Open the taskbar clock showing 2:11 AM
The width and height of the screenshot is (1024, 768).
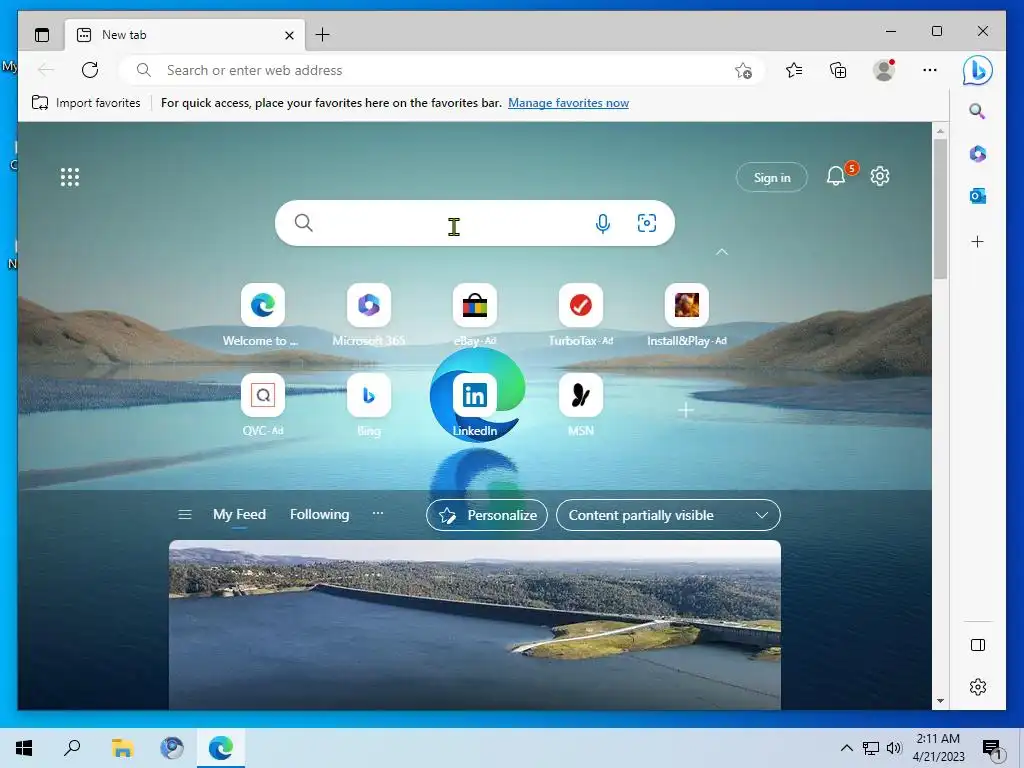coord(938,748)
